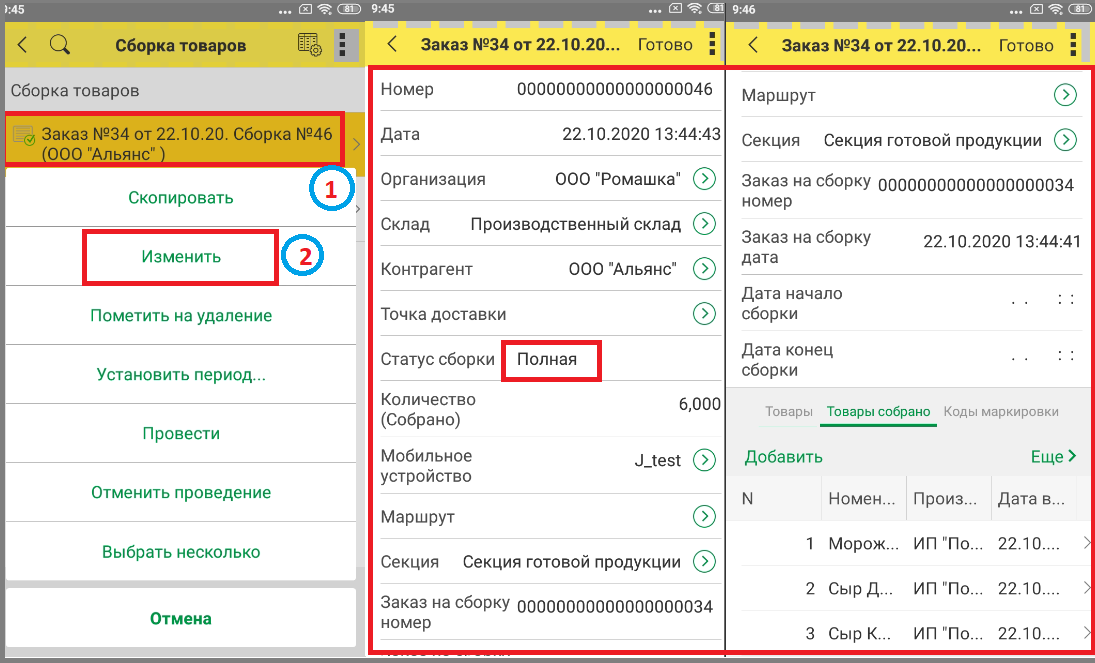Screen dimensions: 1095x663
Task: Open three-dot menu in Сборка товаров header
Action: (x=342, y=45)
